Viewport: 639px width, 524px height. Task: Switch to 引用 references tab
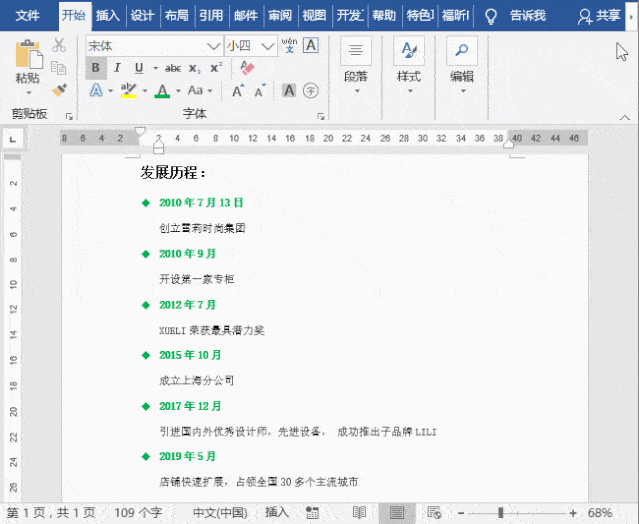(x=211, y=15)
